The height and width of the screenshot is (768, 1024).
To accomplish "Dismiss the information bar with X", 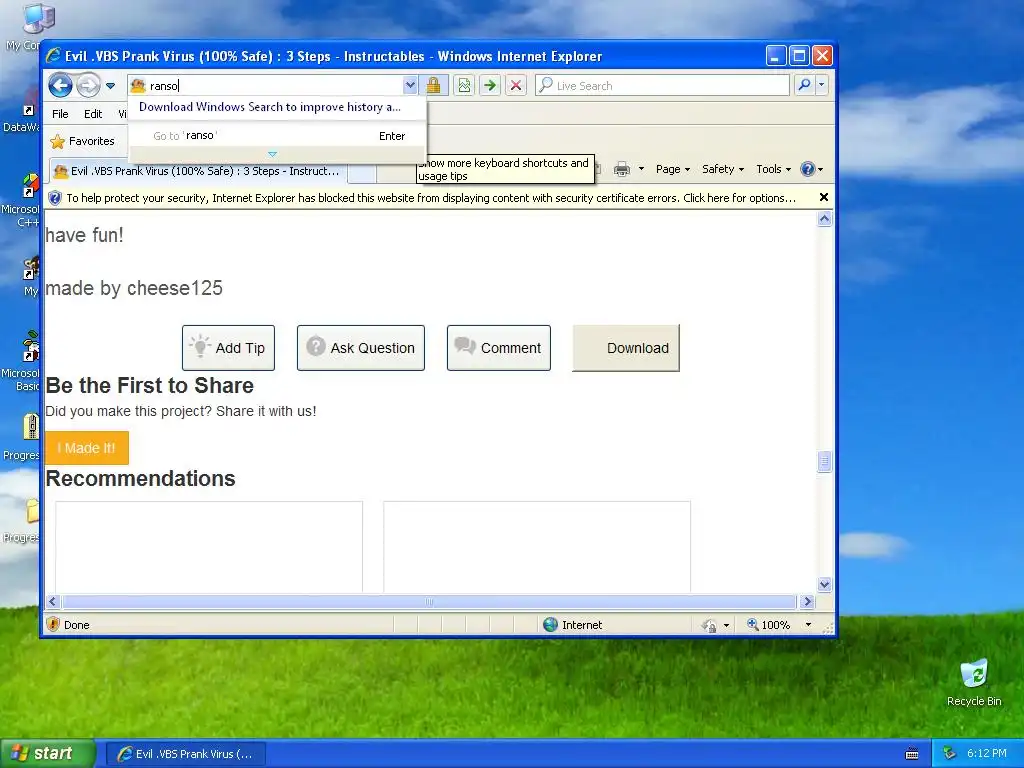I will point(824,197).
